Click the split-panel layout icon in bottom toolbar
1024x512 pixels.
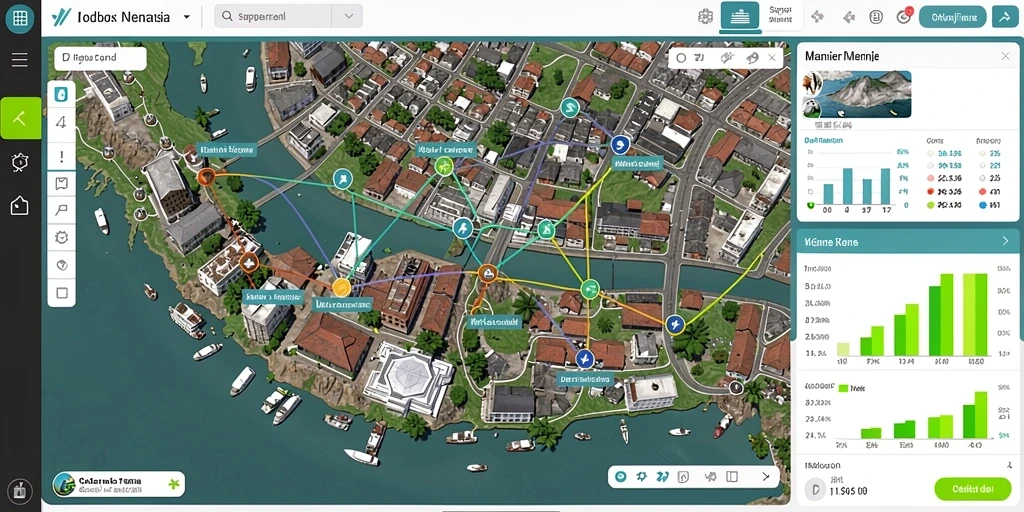[731, 477]
